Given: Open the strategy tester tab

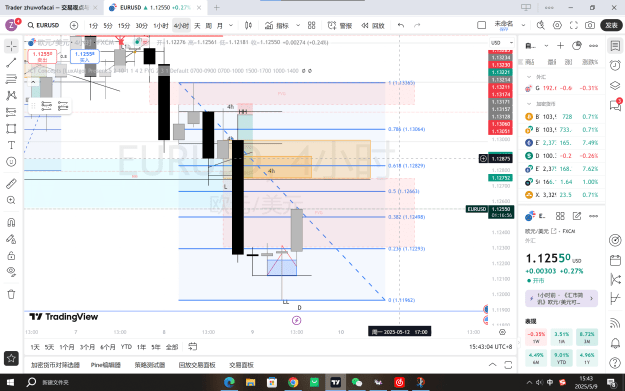Looking at the screenshot, I should pos(150,365).
